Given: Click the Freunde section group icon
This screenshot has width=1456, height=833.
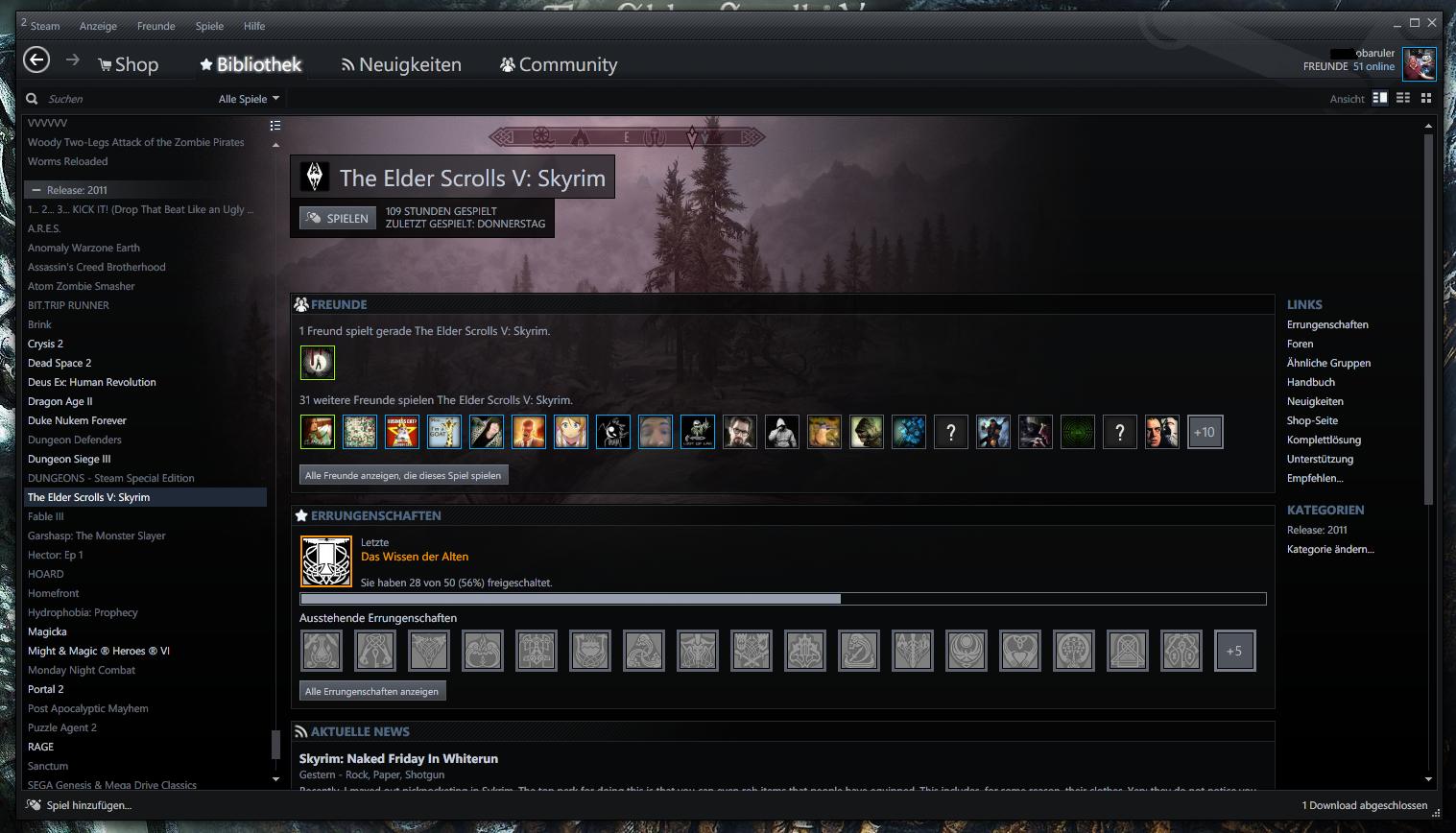Looking at the screenshot, I should [x=301, y=304].
